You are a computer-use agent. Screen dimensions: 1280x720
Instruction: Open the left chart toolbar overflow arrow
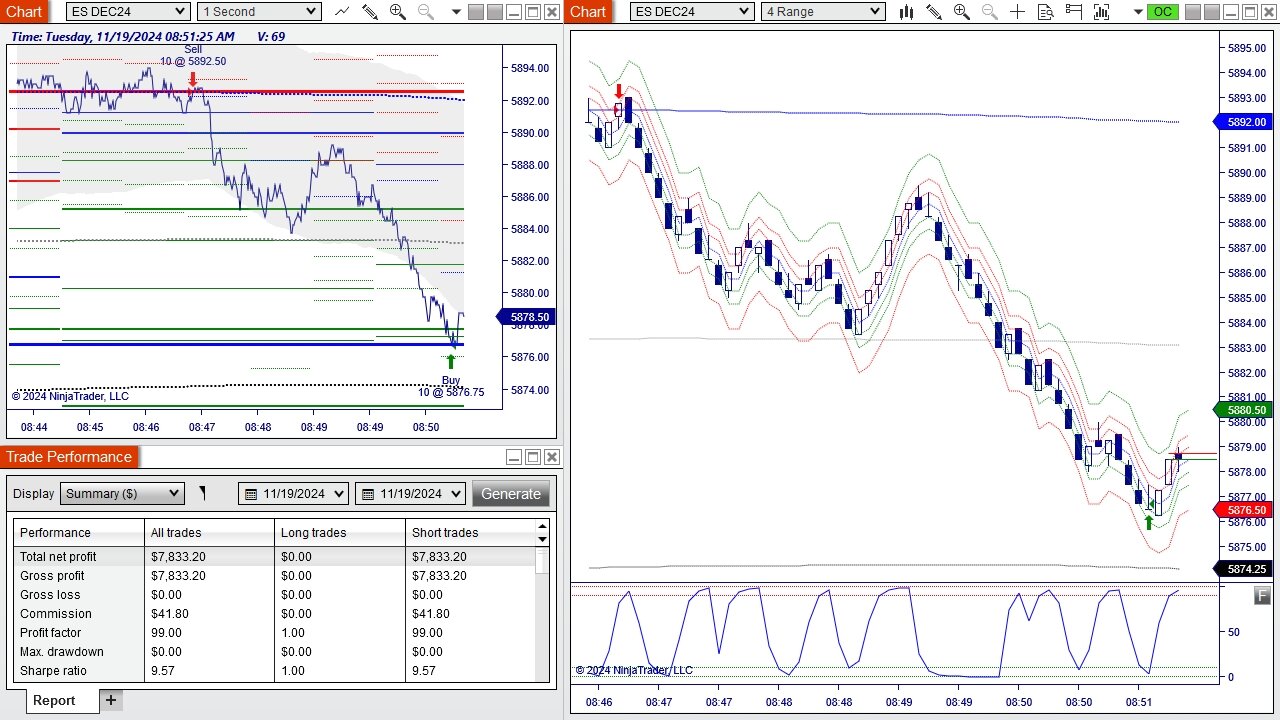(456, 12)
